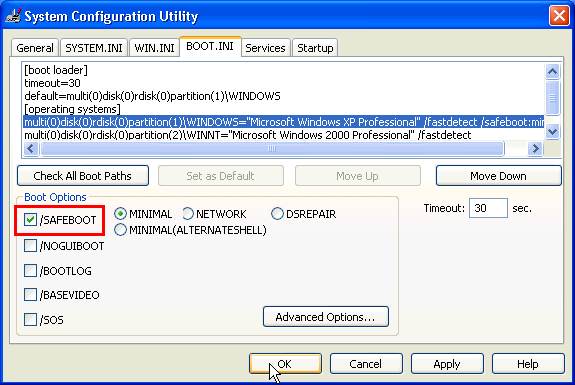Click Check All Boot Paths button
Viewport: 575px width, 385px height.
(83, 176)
